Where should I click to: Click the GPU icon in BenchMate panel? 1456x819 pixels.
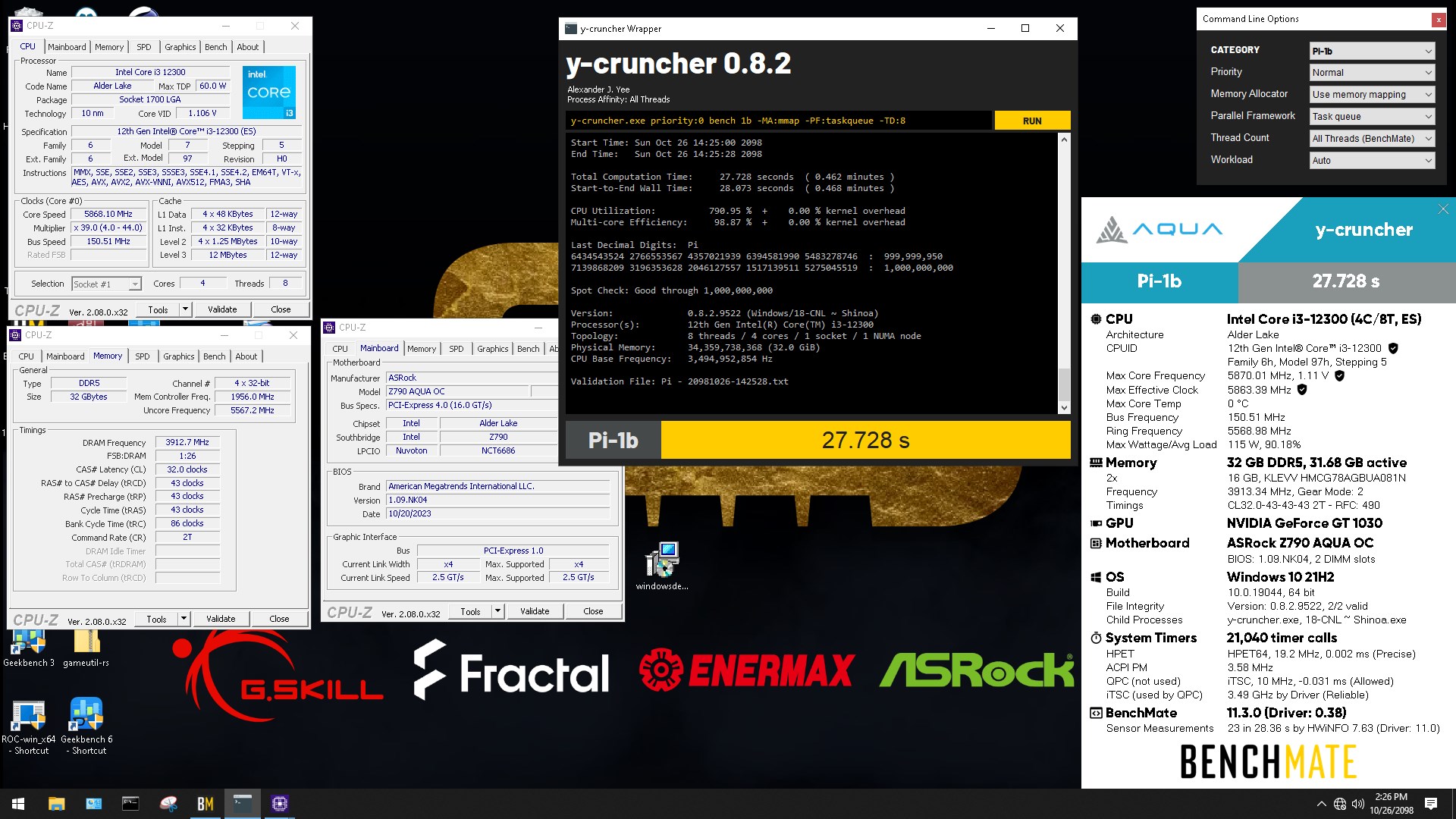[1096, 523]
